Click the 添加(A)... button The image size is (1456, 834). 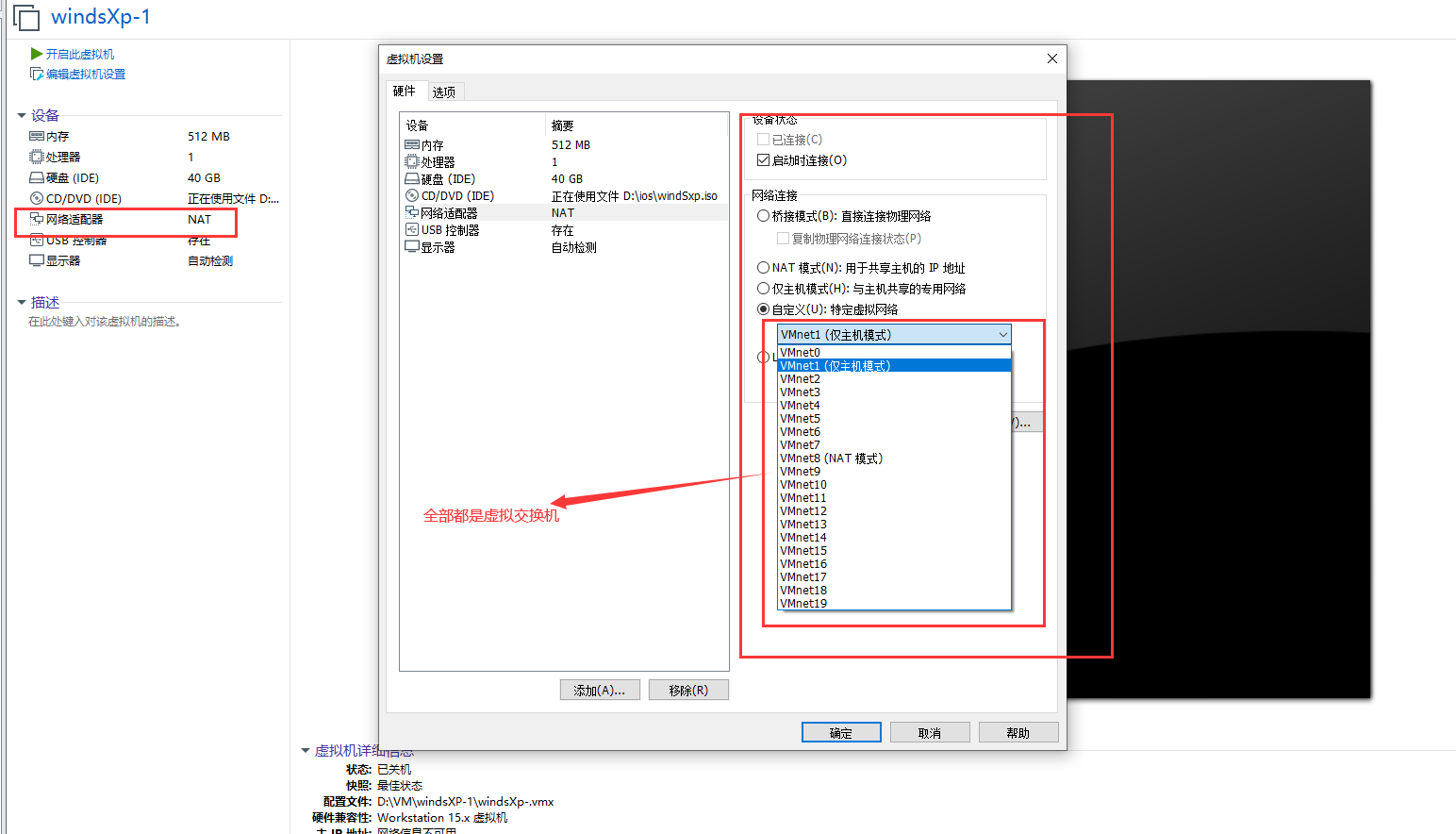coord(600,690)
